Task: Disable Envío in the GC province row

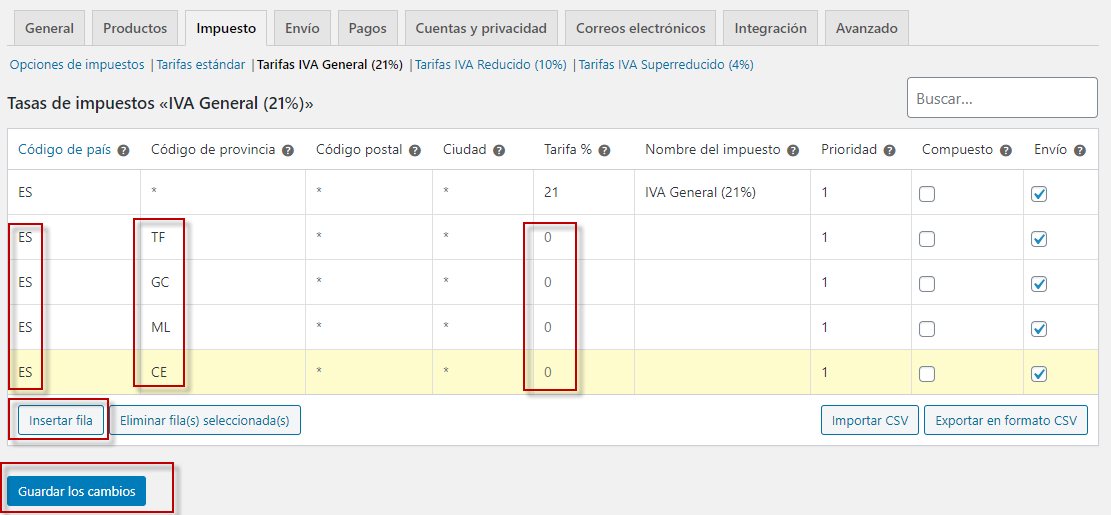Action: 1039,284
